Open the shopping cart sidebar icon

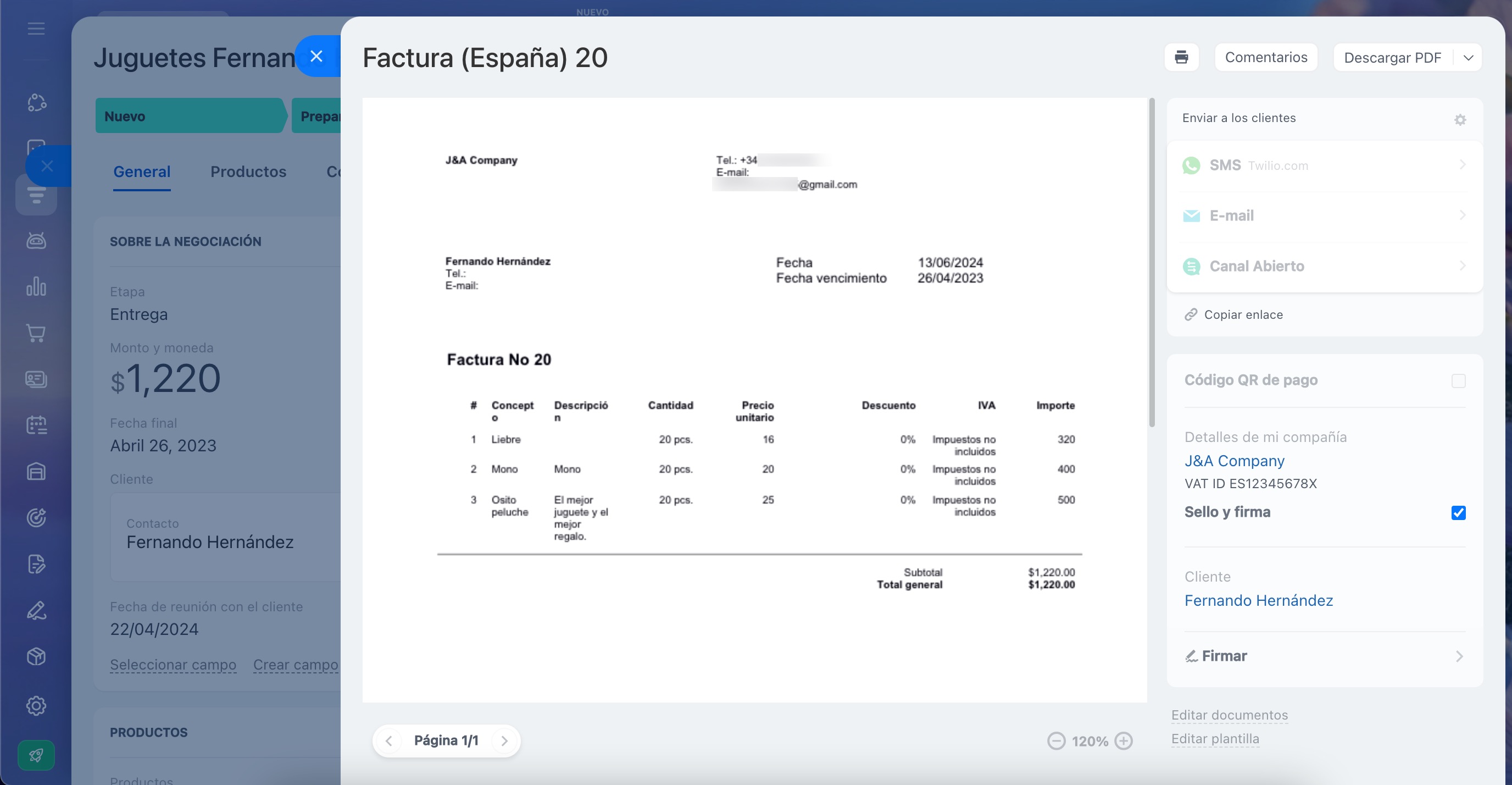(36, 333)
